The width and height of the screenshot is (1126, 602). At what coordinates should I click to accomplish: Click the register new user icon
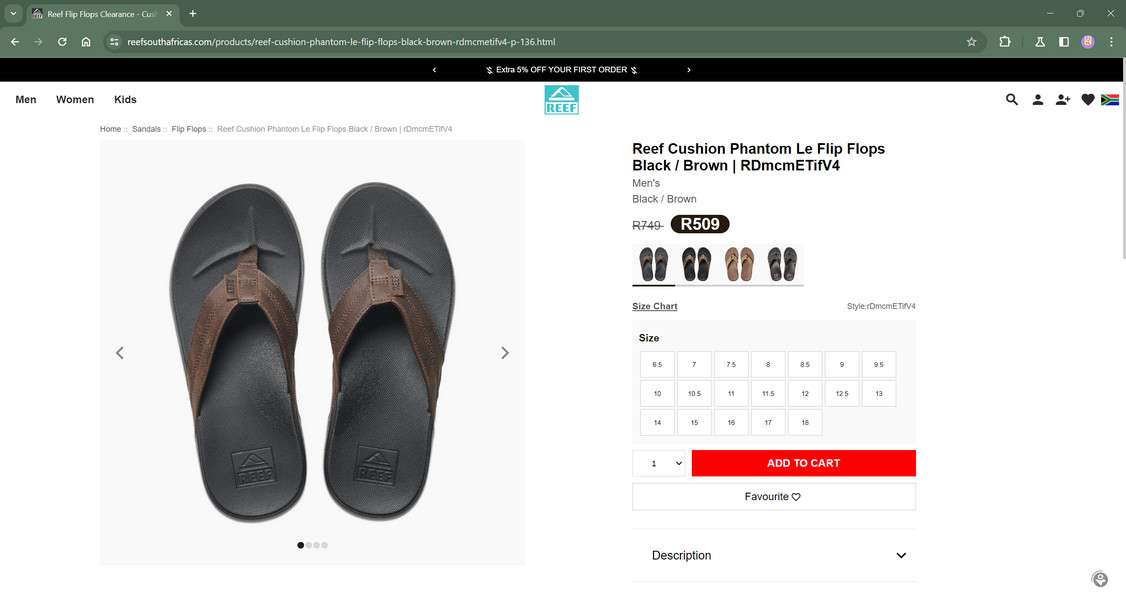tap(1063, 100)
